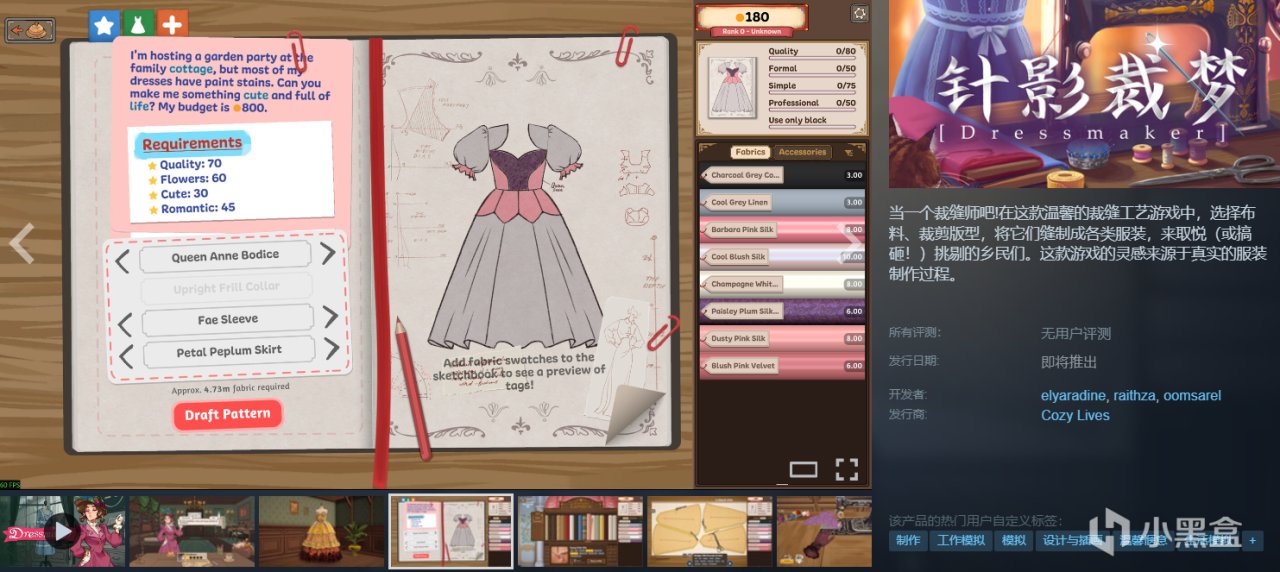Pick the Champagne White fabric swatch
This screenshot has width=1280, height=572.
point(782,284)
